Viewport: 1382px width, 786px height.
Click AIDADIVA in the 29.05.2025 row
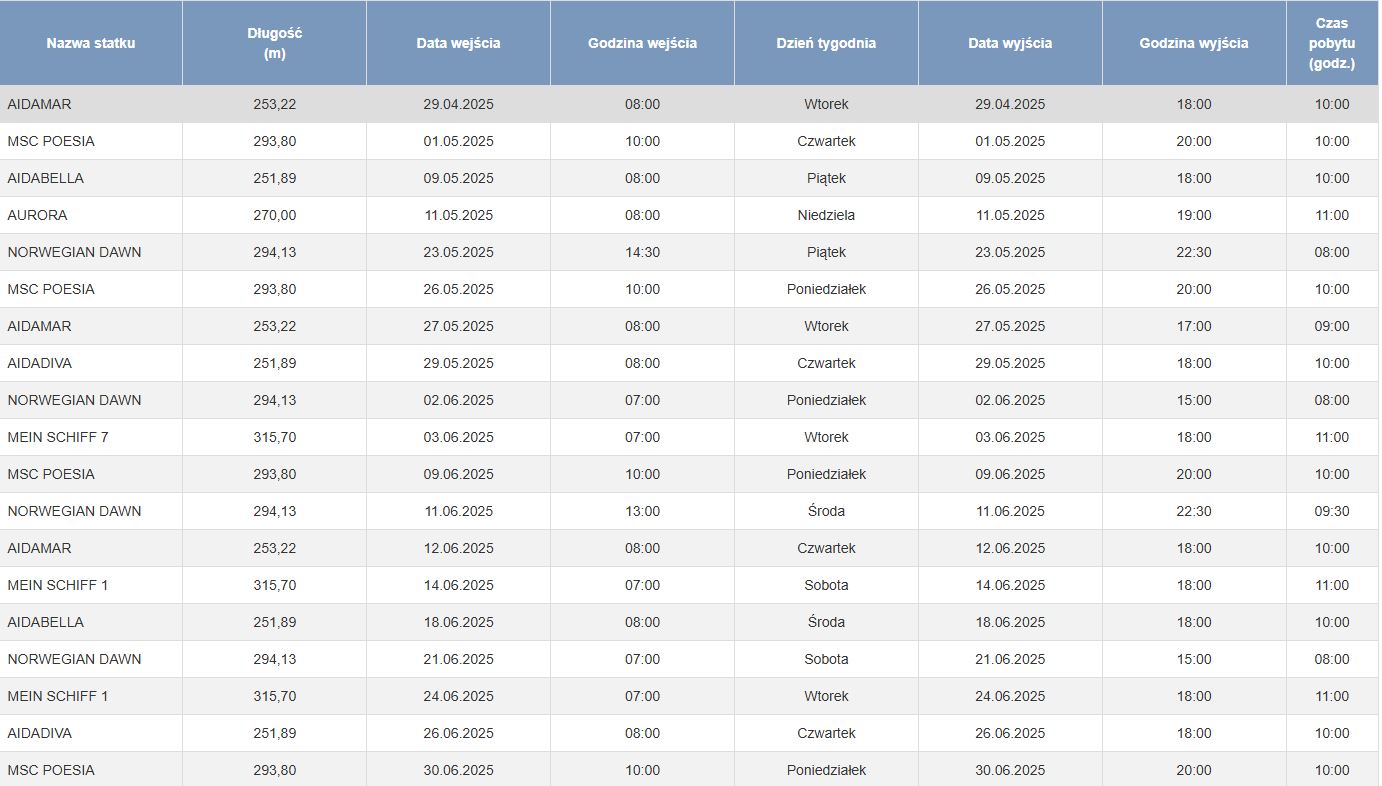coord(40,363)
